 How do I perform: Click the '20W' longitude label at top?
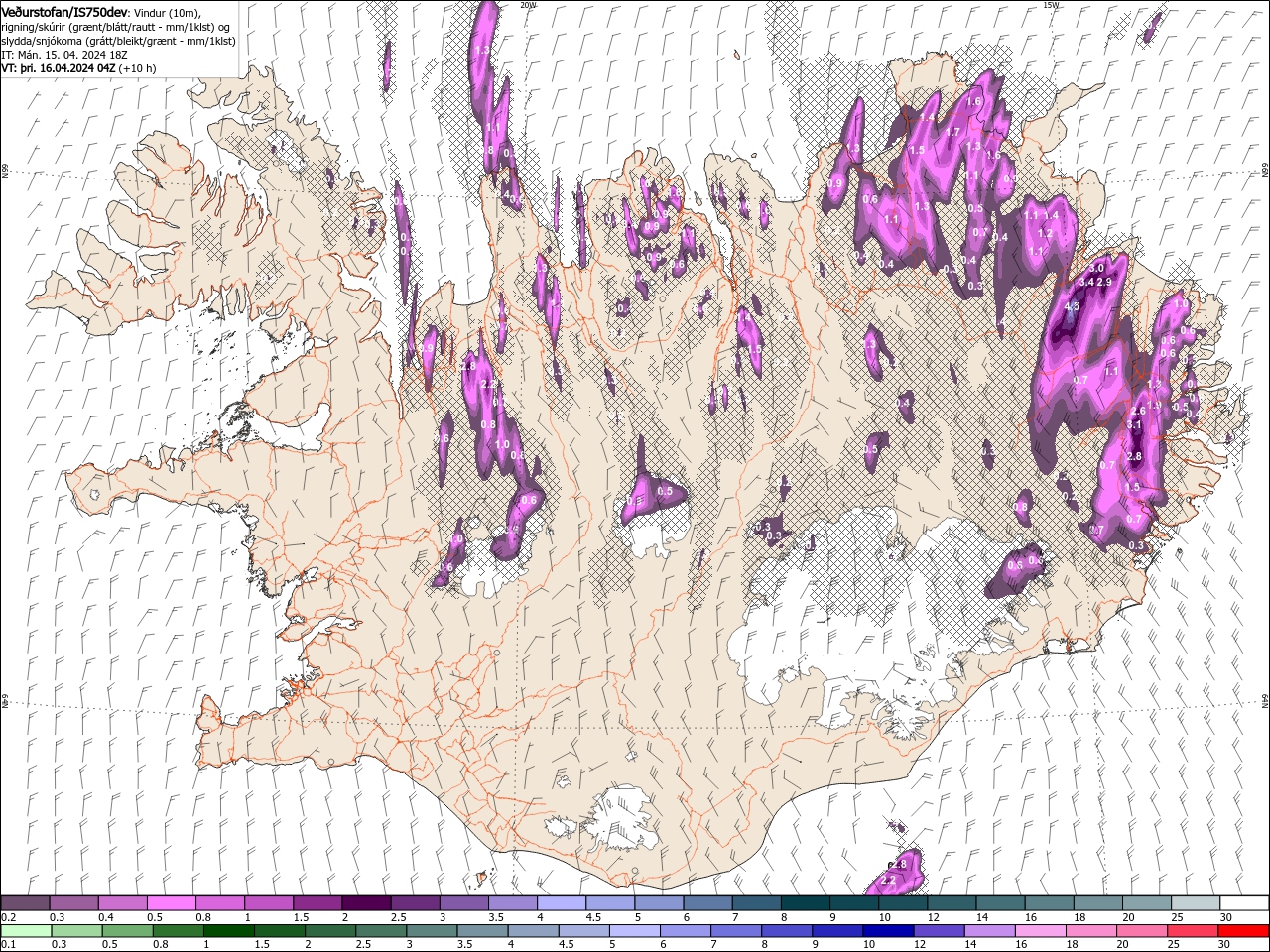coord(528,5)
